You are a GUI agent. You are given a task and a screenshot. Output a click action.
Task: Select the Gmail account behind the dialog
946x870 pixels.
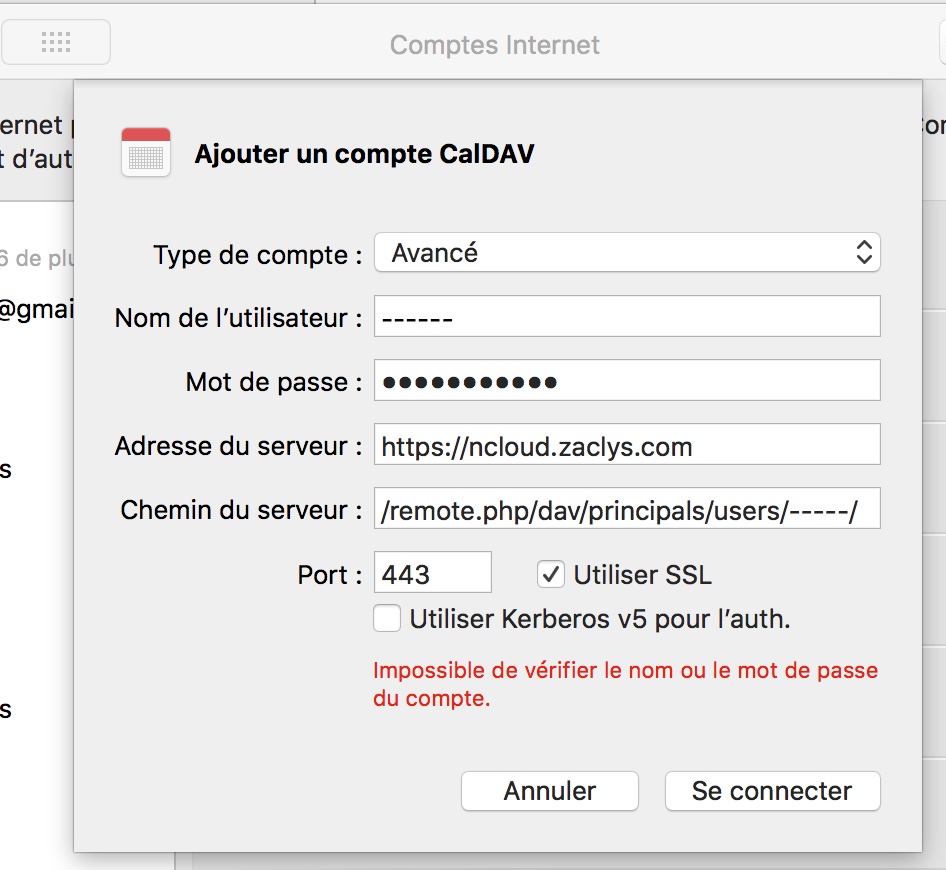(36, 310)
